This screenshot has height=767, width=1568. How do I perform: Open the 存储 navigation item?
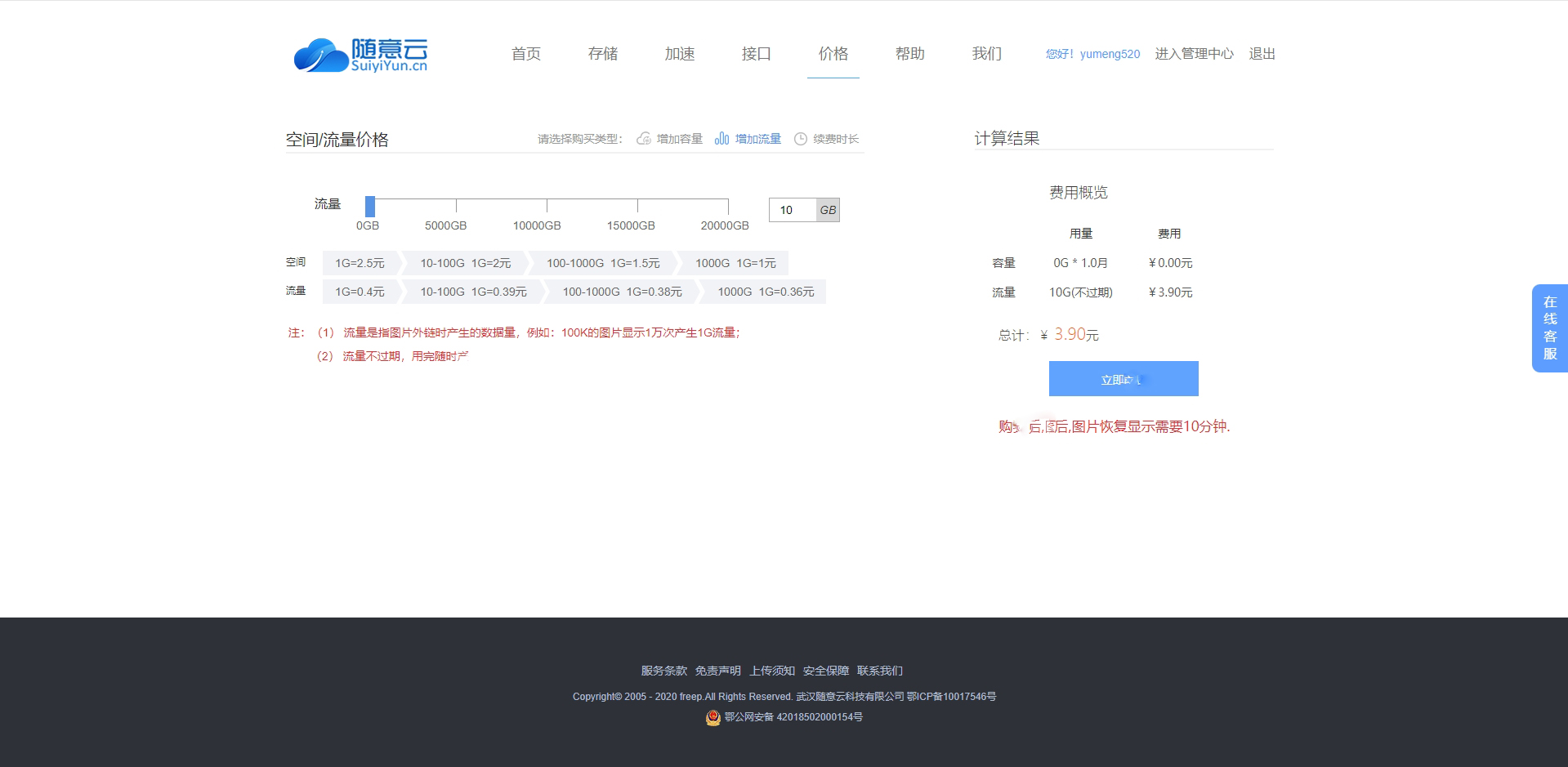pyautogui.click(x=603, y=54)
